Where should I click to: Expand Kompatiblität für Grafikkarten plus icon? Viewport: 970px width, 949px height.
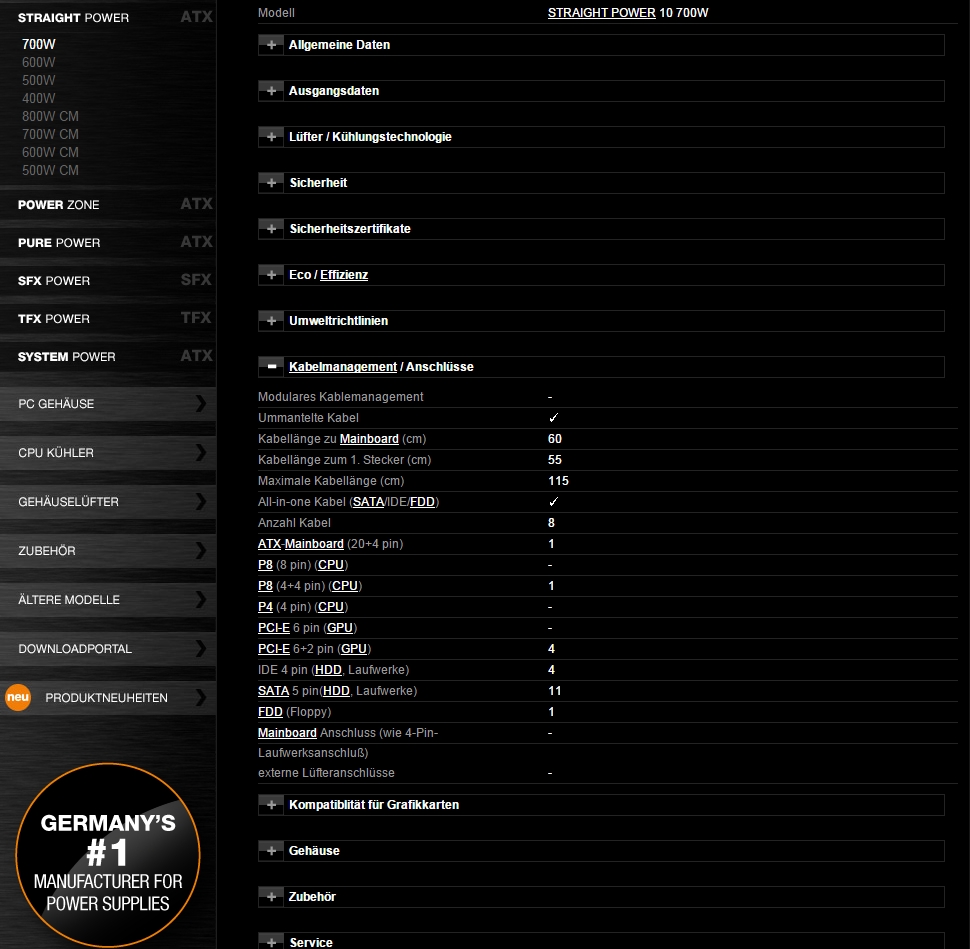click(x=271, y=805)
